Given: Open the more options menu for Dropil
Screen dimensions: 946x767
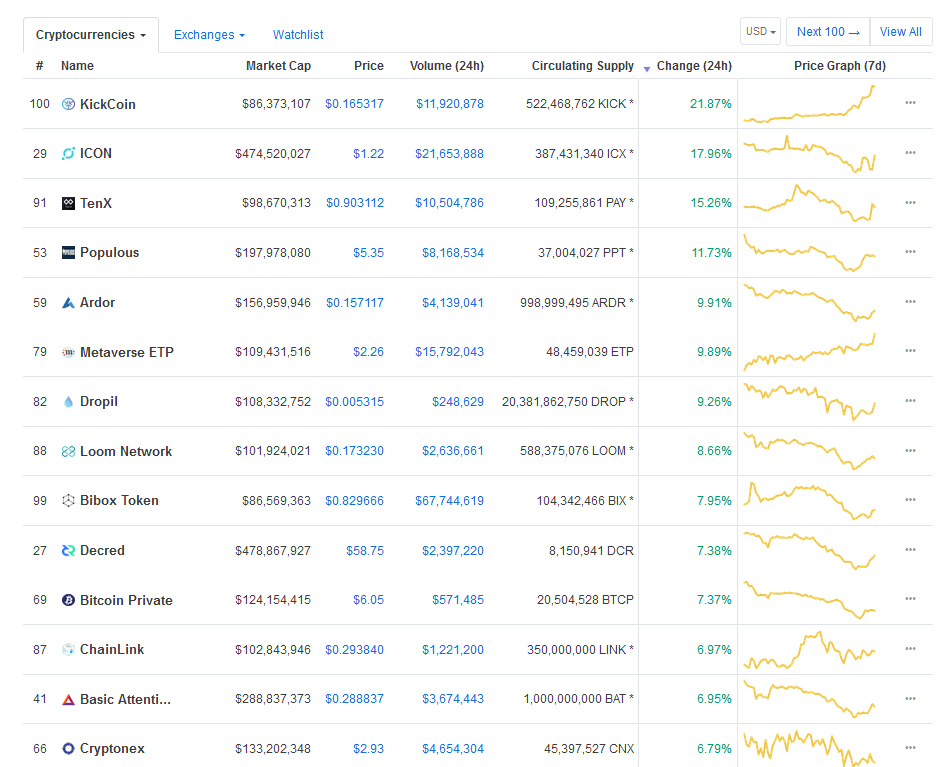Looking at the screenshot, I should pyautogui.click(x=910, y=401).
